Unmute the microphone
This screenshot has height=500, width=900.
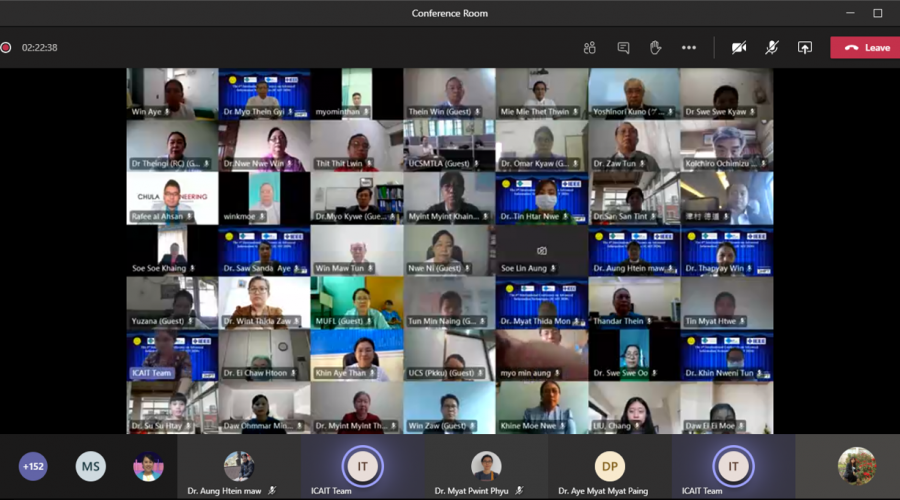[772, 47]
